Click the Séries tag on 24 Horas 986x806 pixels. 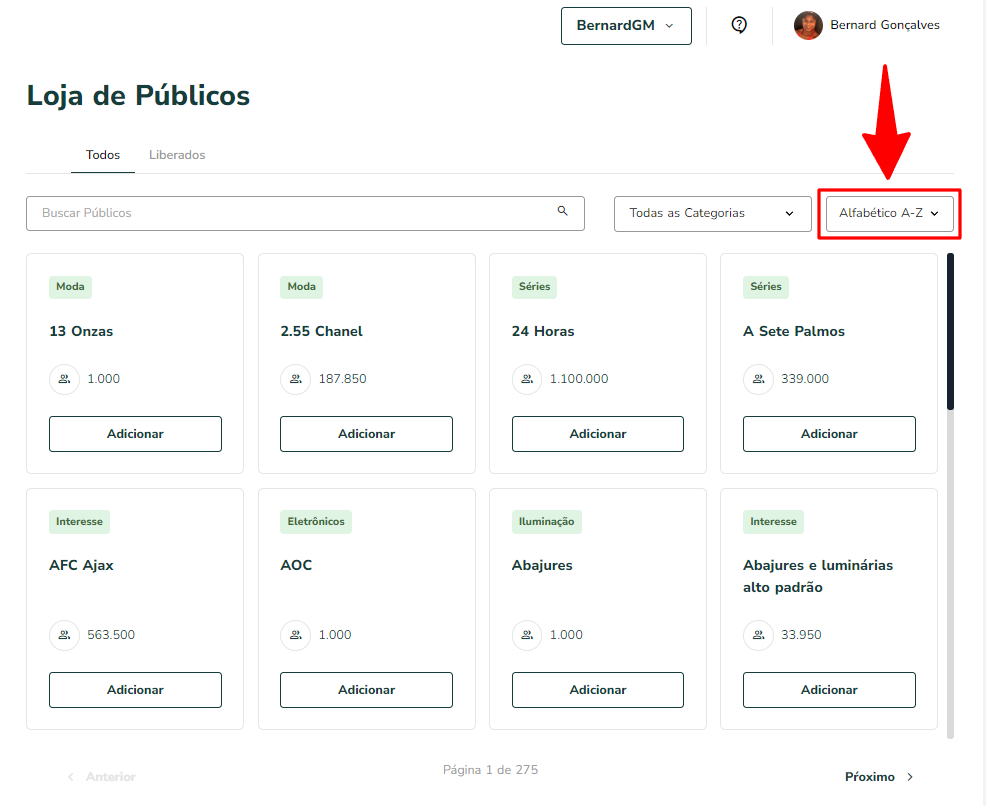click(x=534, y=287)
